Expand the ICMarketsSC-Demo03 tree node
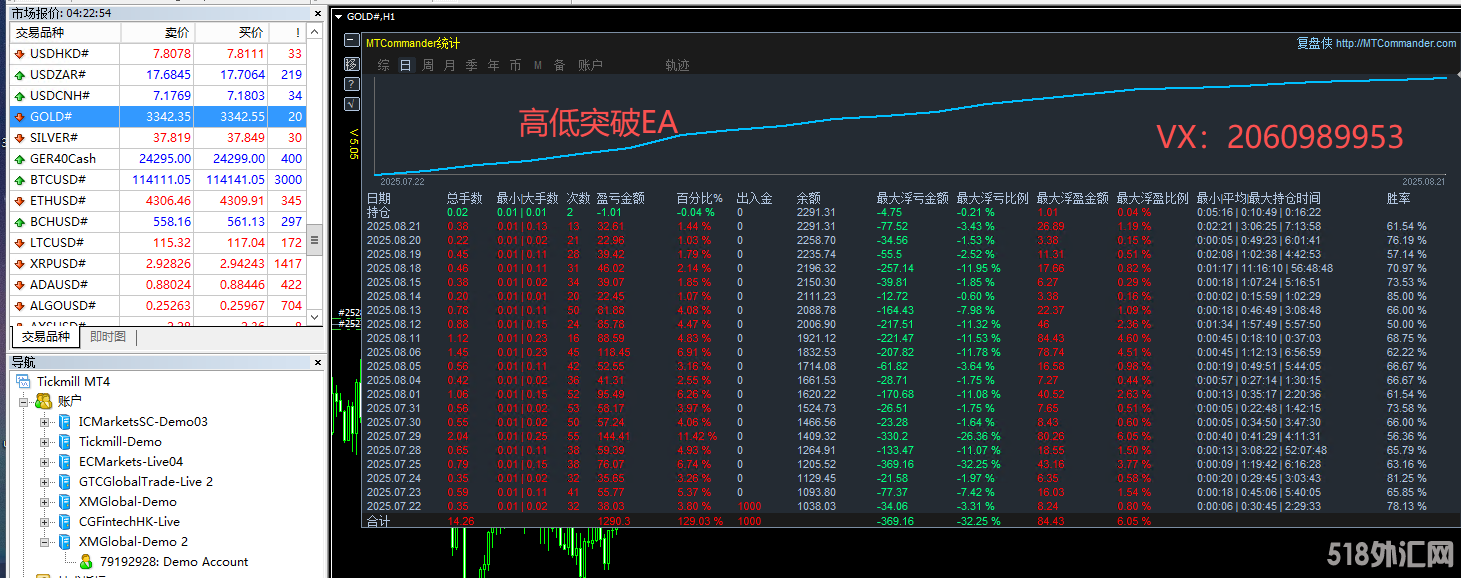 tap(45, 422)
